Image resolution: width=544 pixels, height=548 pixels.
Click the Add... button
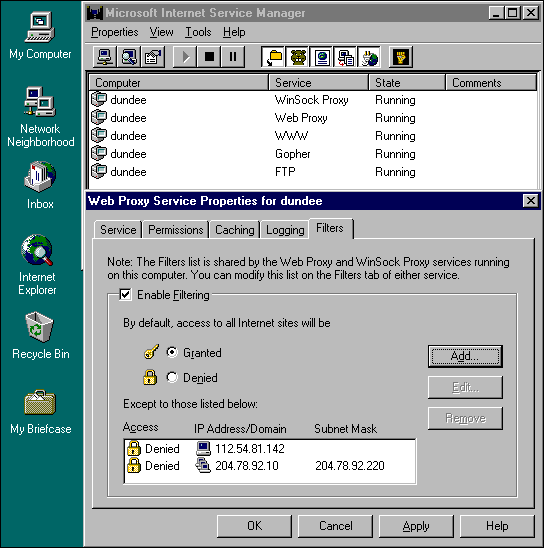(465, 356)
